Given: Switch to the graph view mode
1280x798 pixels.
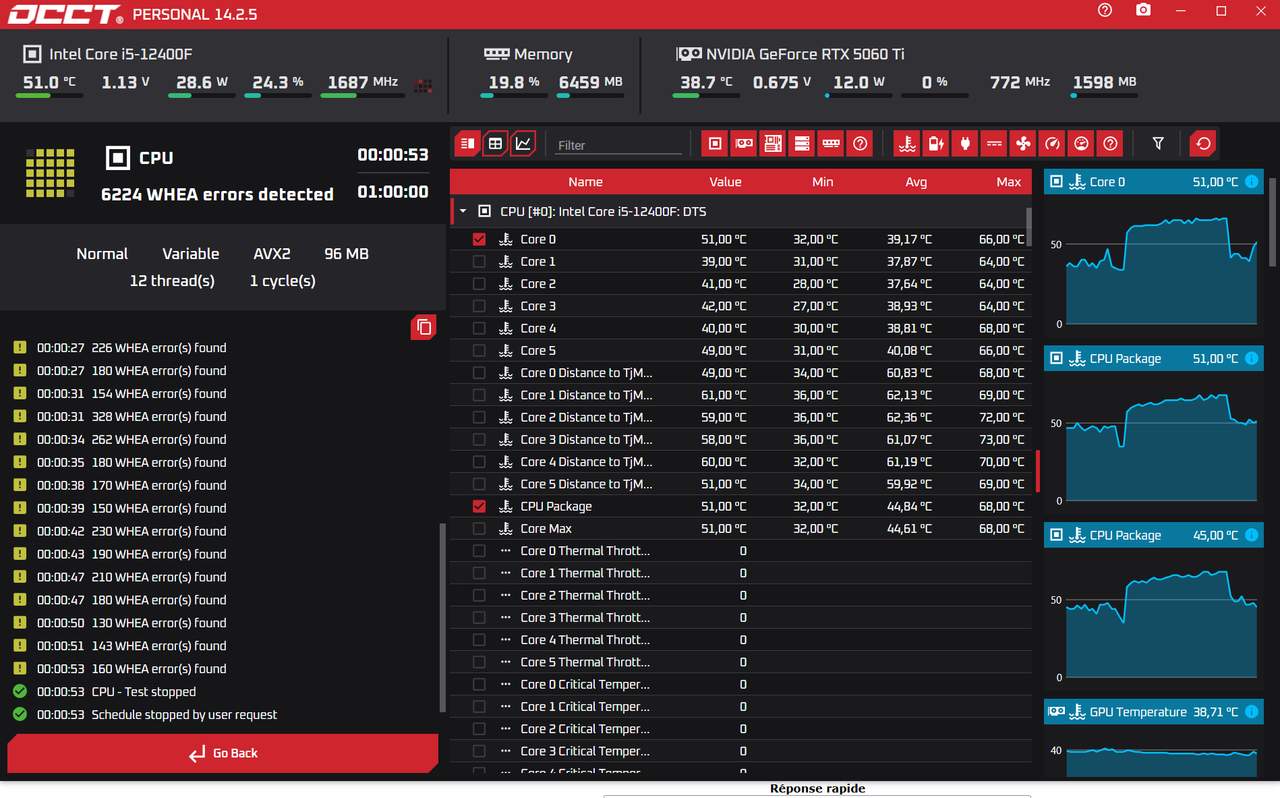Looking at the screenshot, I should [x=523, y=144].
